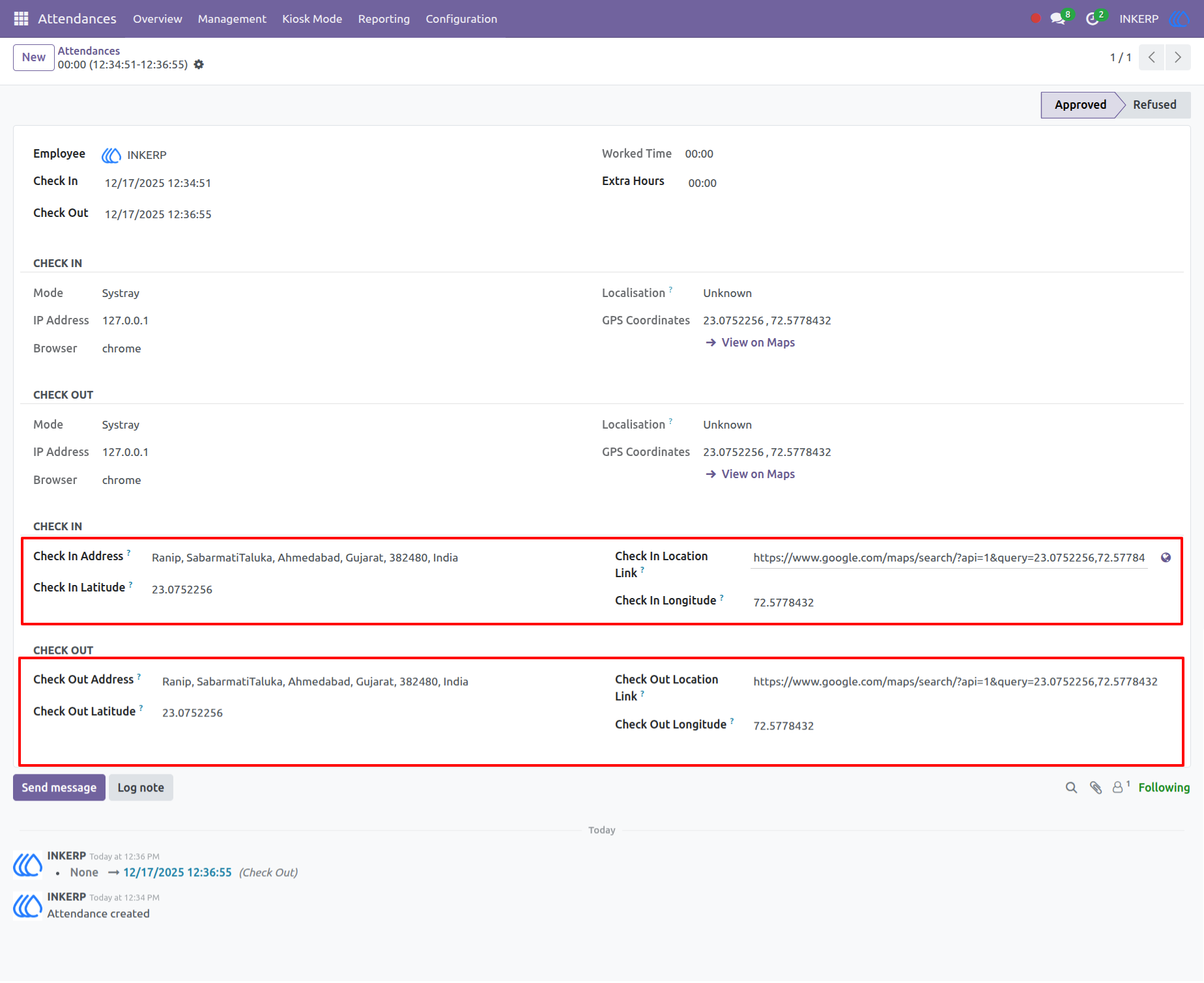Click the Attendances app title
1204x983 pixels.
pos(77,19)
